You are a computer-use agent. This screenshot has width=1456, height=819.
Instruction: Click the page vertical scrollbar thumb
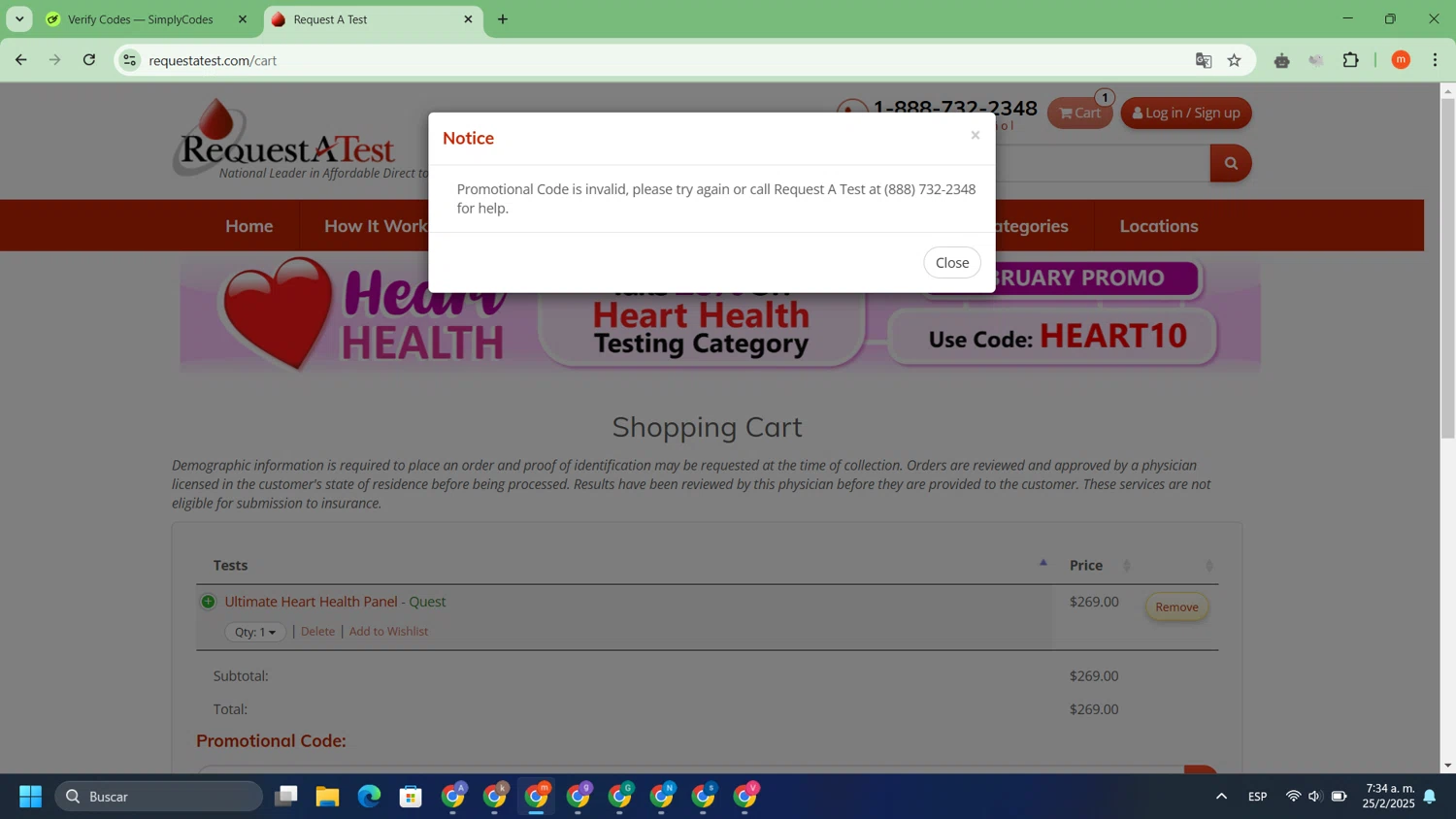tap(1447, 268)
